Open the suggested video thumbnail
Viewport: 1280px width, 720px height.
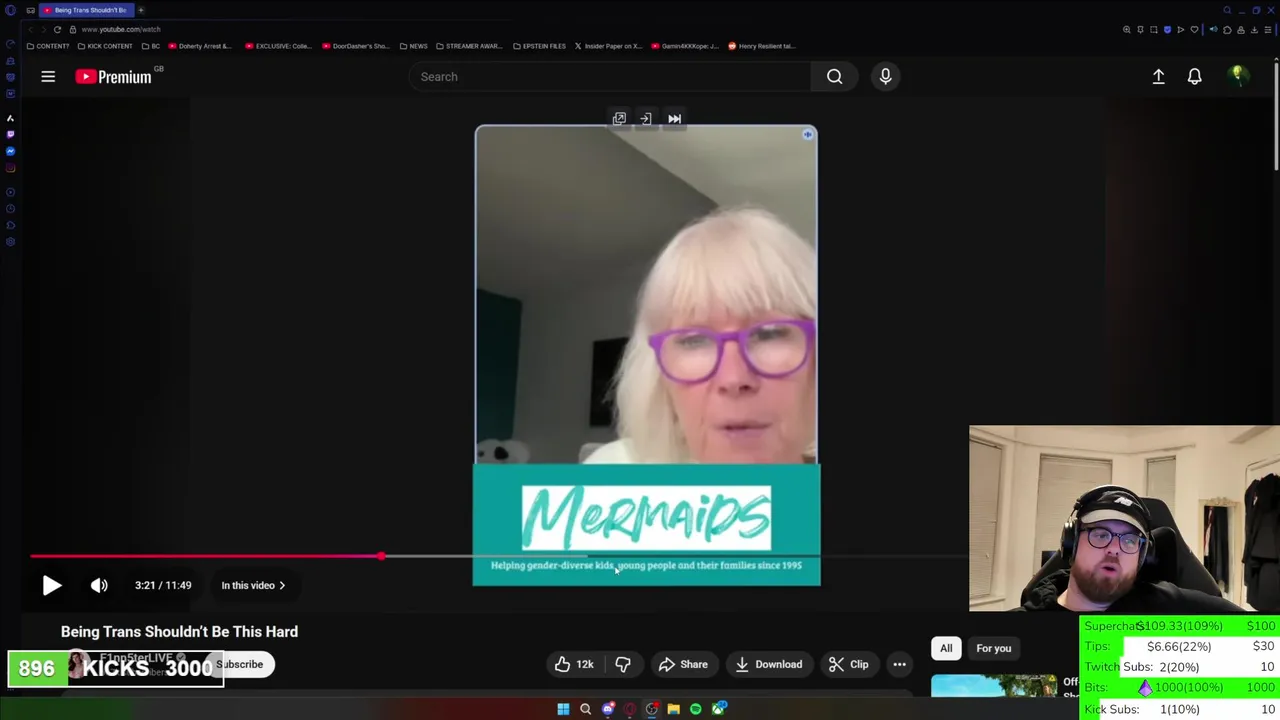(994, 686)
